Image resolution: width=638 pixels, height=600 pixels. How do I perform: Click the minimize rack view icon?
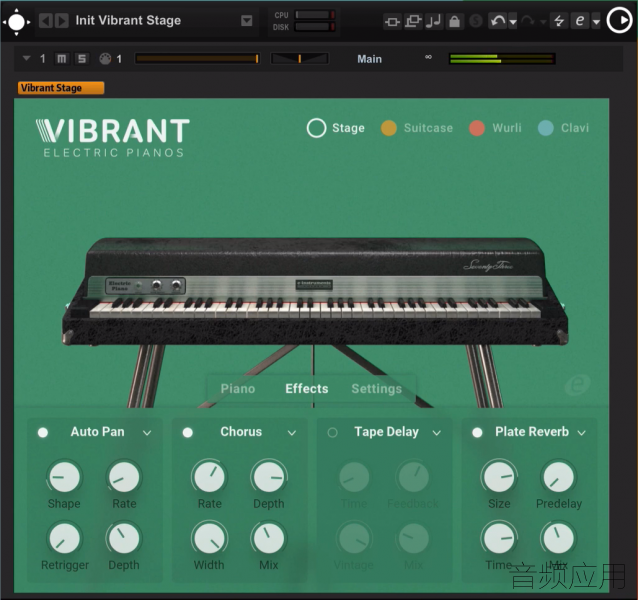[x=392, y=21]
